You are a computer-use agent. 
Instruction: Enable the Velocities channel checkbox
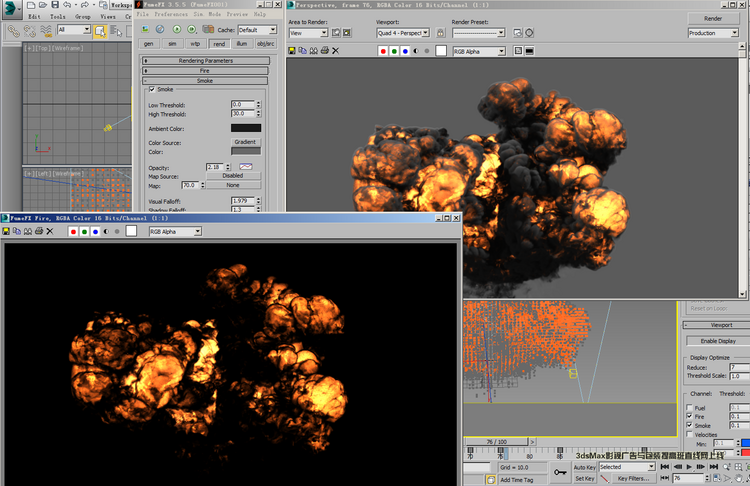click(x=689, y=434)
